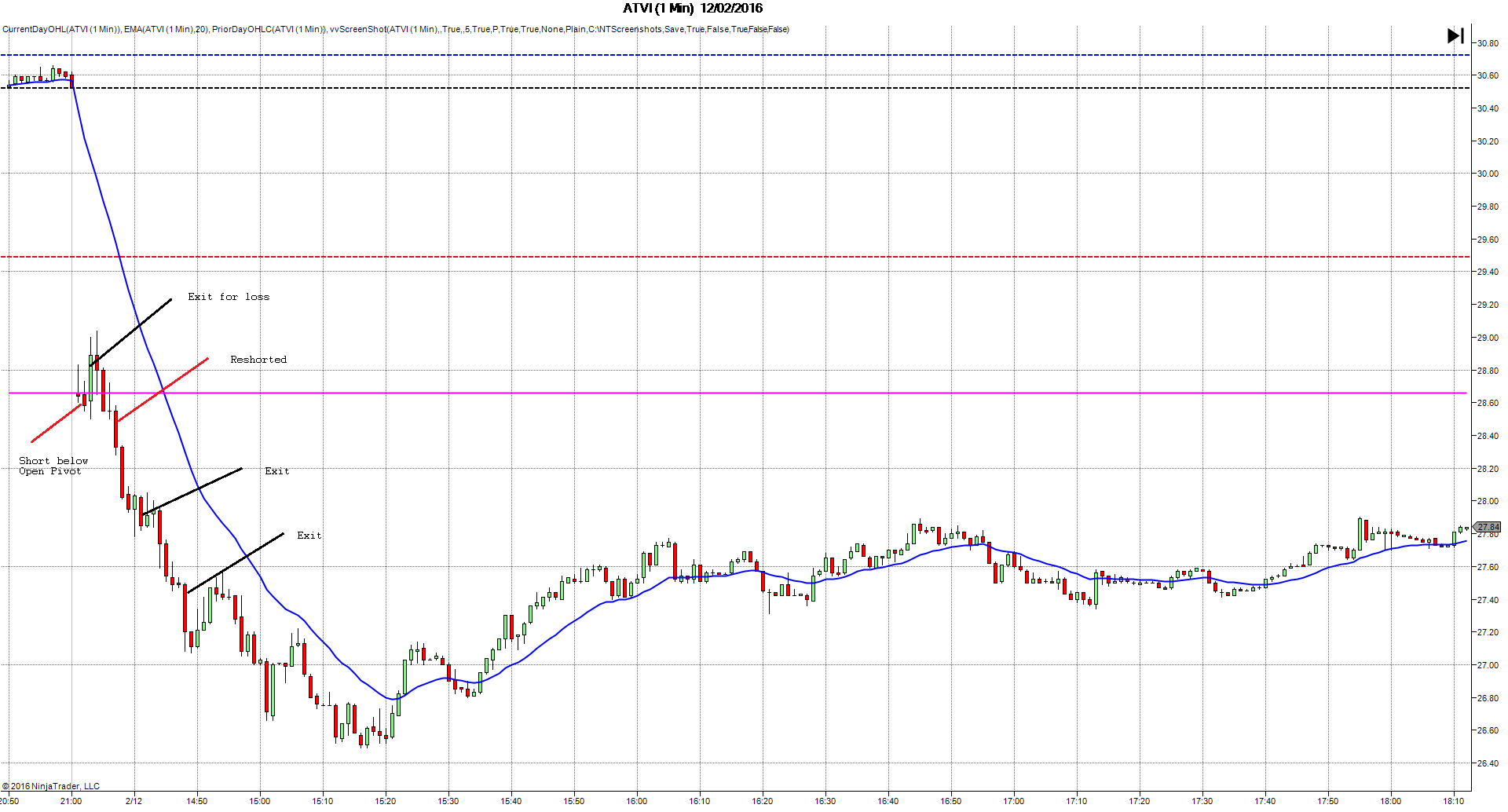Click the 16:20 time axis label
The height and width of the screenshot is (812, 1508).
763,801
